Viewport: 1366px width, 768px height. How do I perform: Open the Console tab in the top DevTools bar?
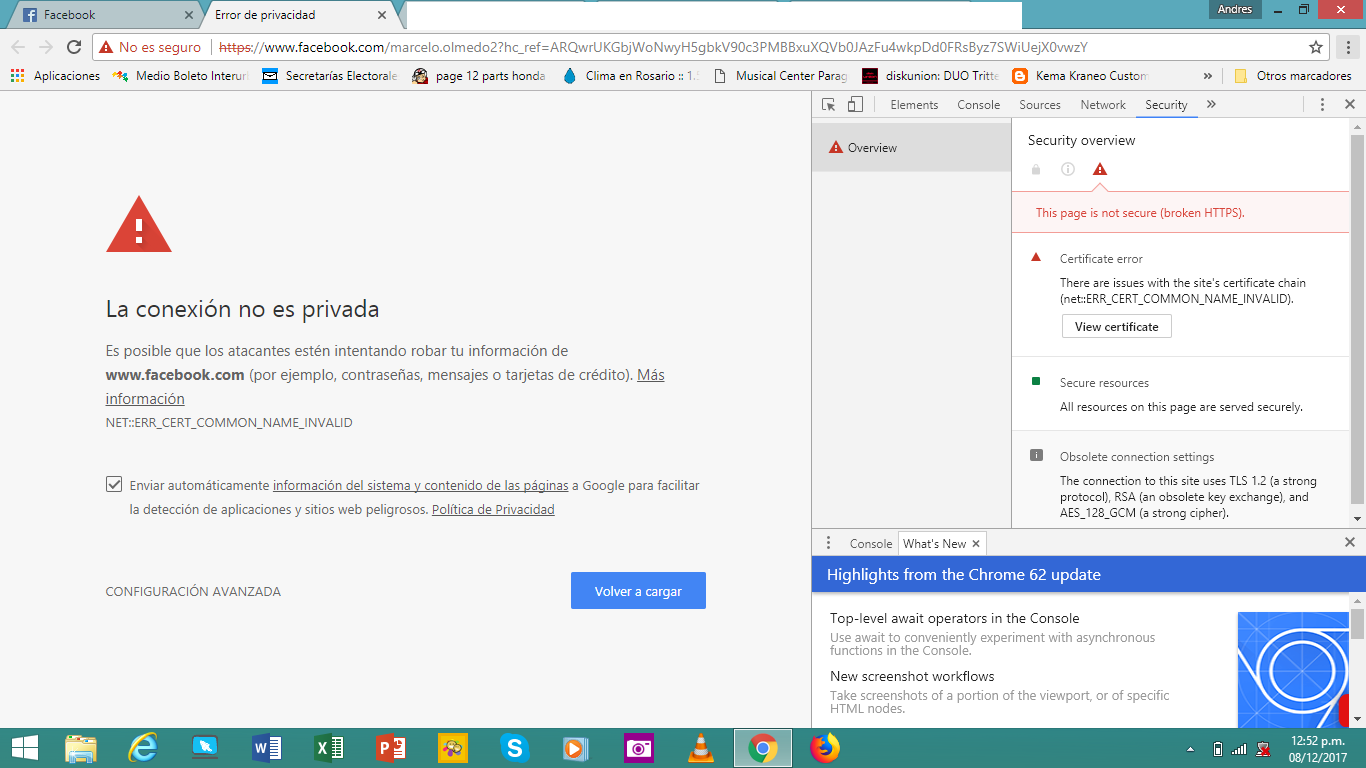(x=978, y=105)
